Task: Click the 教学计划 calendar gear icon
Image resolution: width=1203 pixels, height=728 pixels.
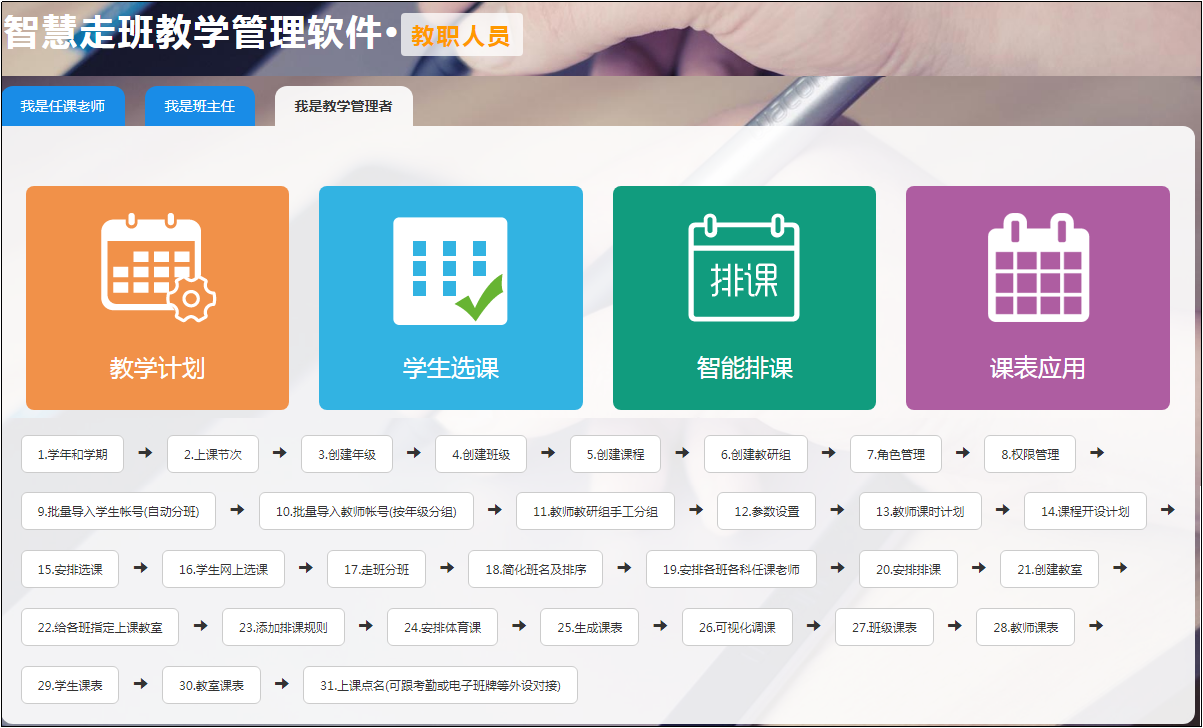Action: (x=158, y=269)
